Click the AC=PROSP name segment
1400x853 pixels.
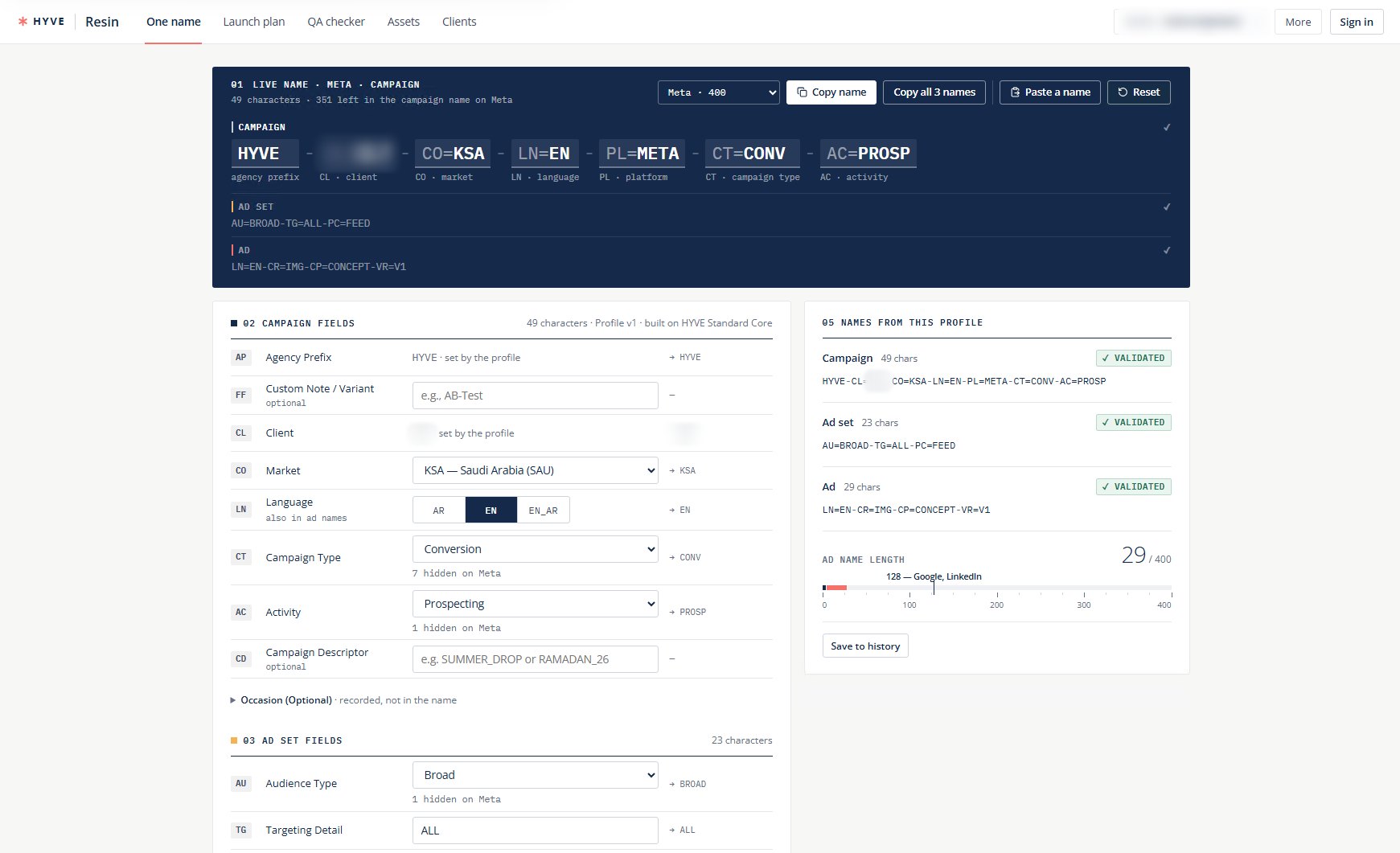(x=868, y=154)
